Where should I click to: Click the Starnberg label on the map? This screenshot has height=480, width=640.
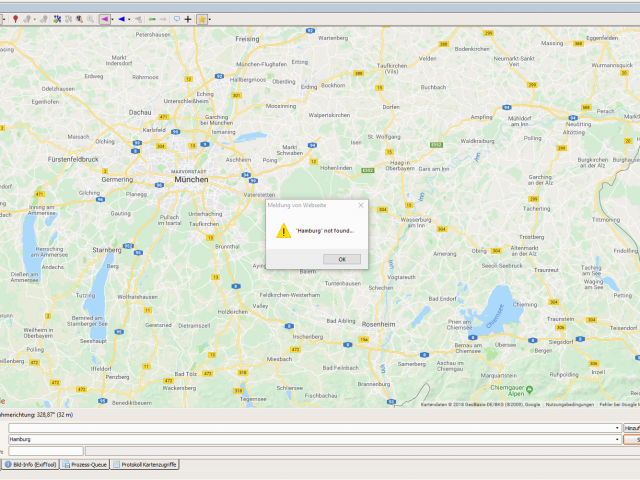pos(107,250)
